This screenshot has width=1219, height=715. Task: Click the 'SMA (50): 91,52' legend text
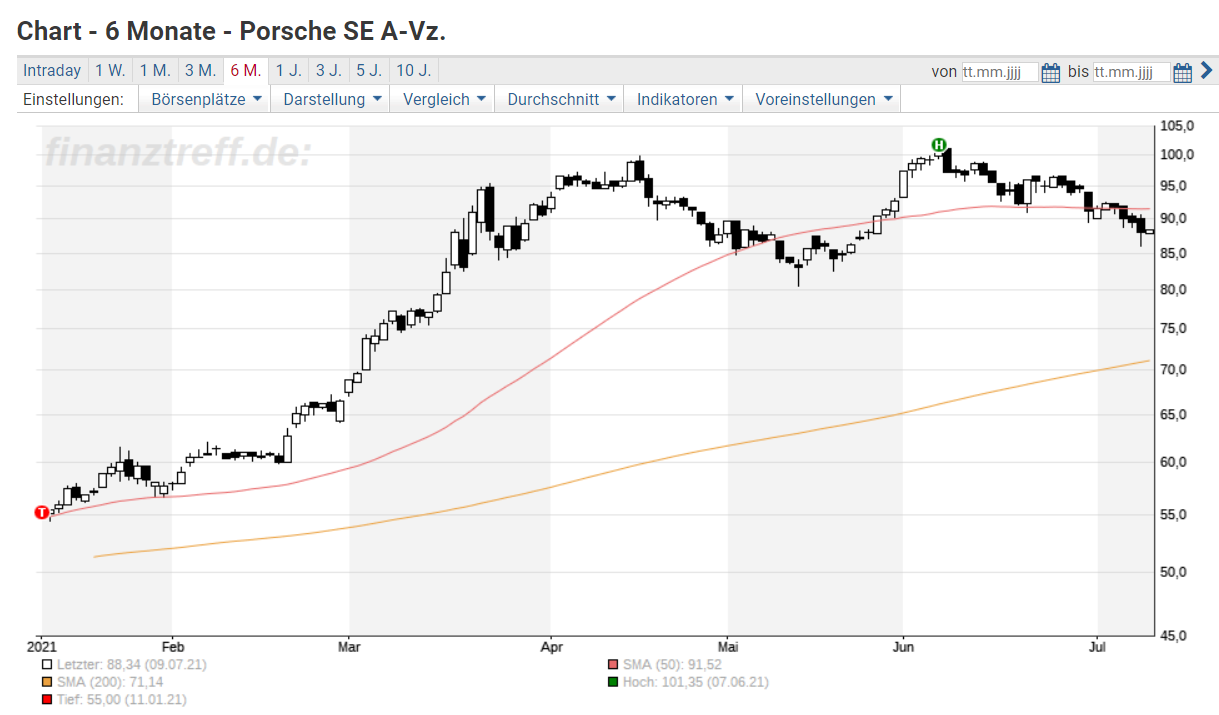point(672,664)
